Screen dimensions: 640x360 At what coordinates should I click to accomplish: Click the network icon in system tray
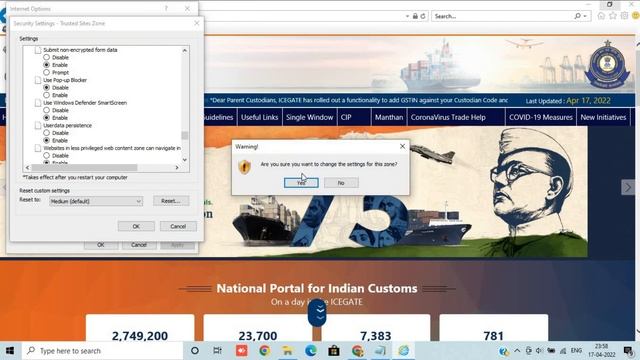coord(563,351)
